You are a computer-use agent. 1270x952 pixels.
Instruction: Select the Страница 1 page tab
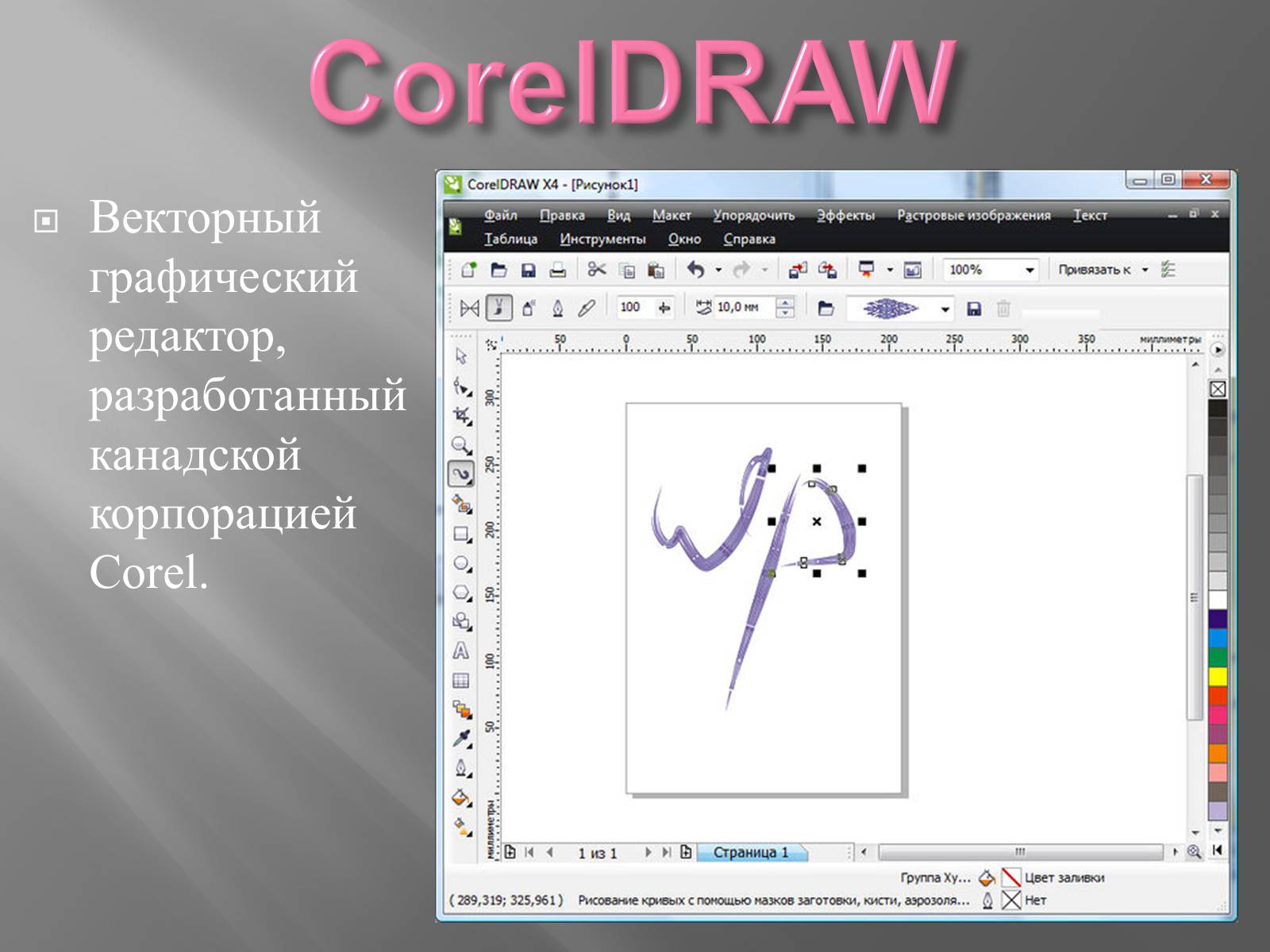pyautogui.click(x=751, y=853)
